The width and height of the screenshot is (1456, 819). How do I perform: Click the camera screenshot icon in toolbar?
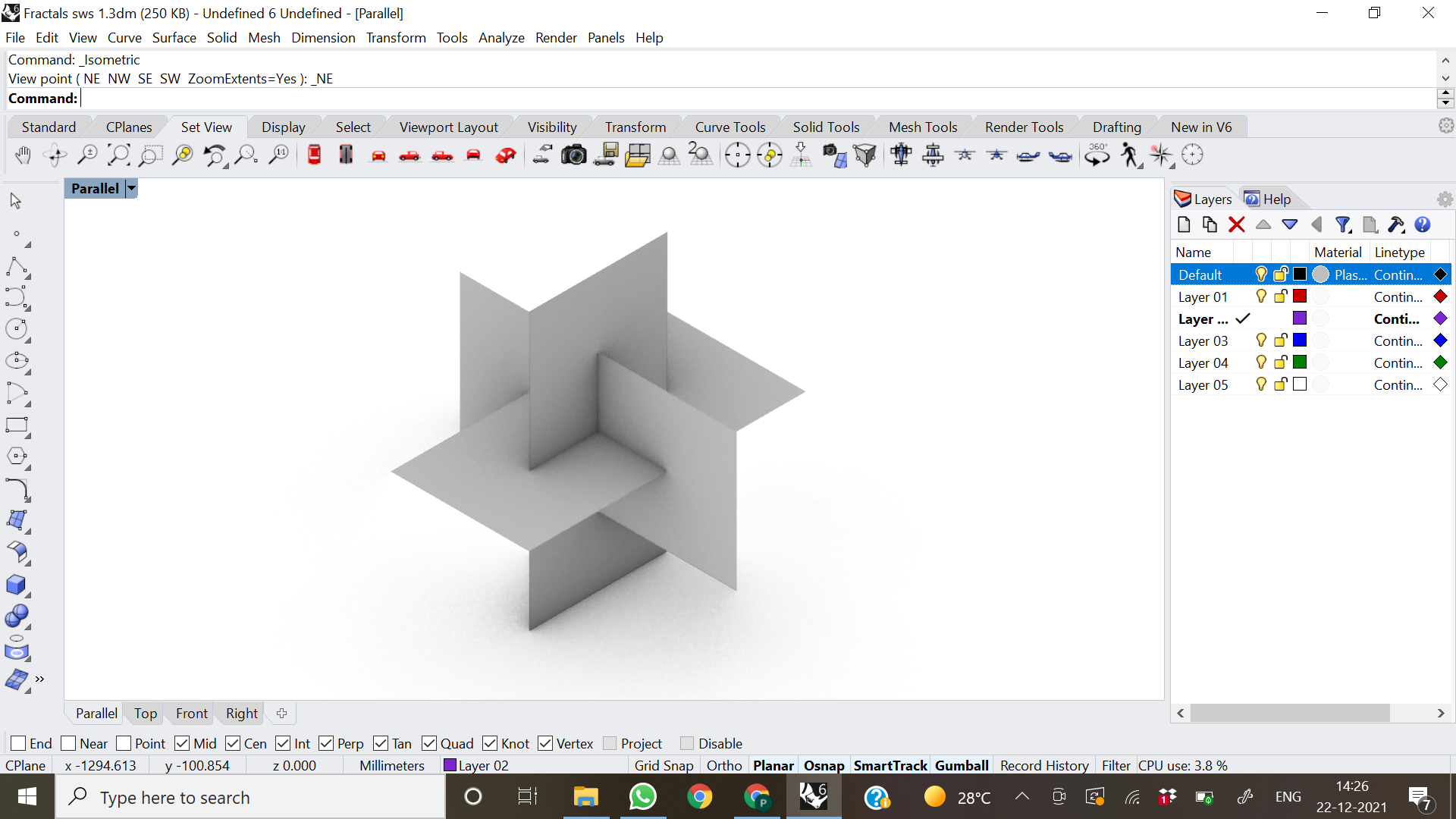pos(573,155)
